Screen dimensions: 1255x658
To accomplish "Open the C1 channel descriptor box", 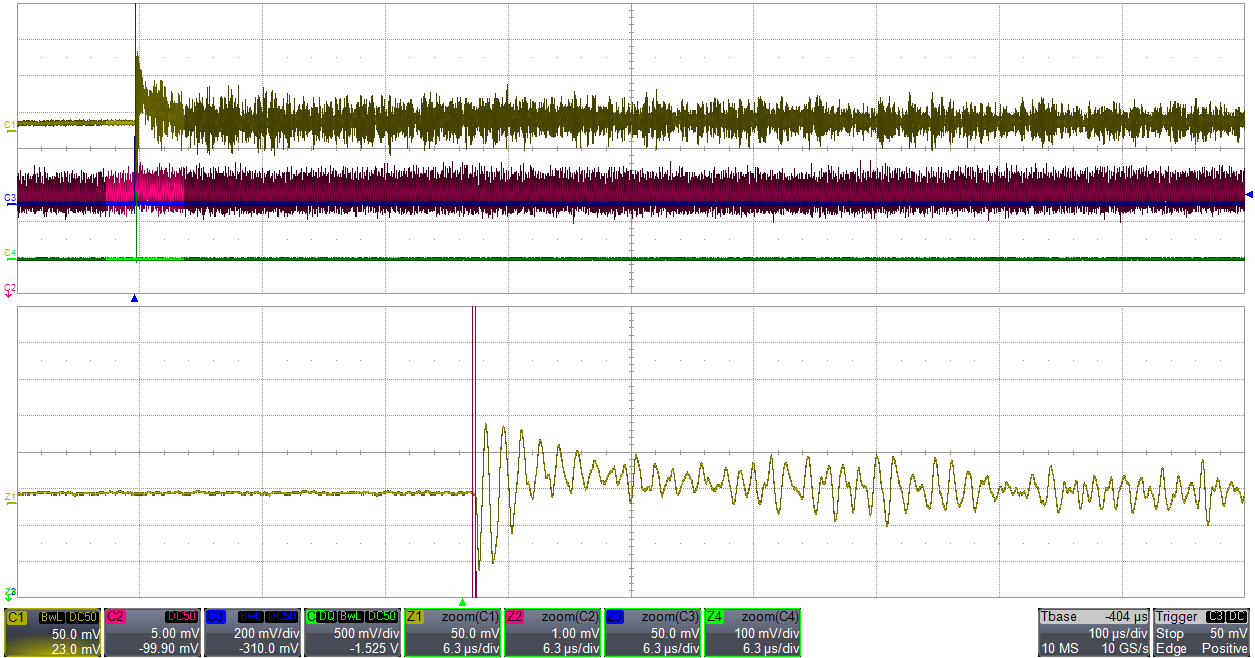I will click(x=52, y=633).
